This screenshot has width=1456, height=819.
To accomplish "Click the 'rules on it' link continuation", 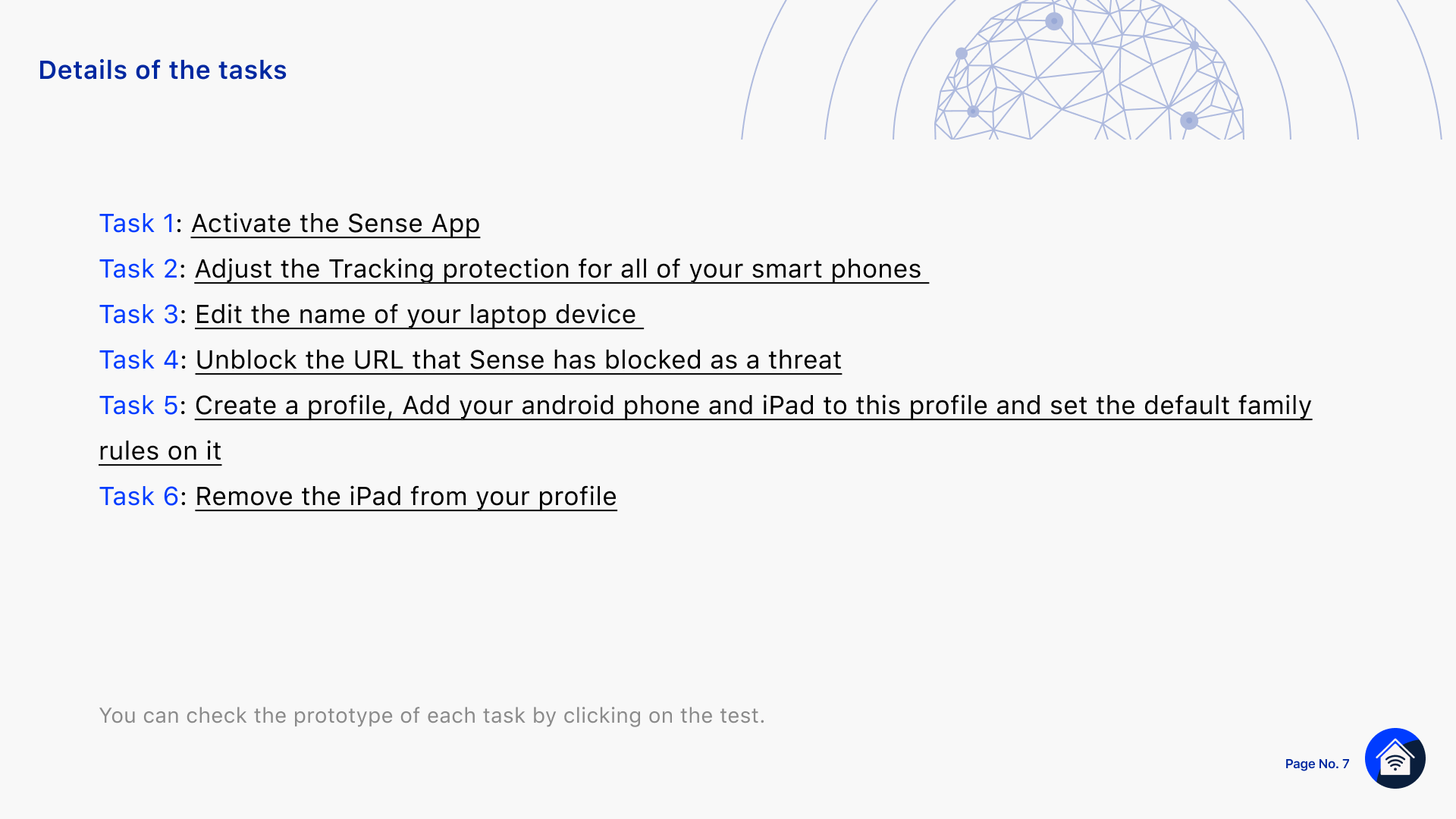I will (160, 451).
